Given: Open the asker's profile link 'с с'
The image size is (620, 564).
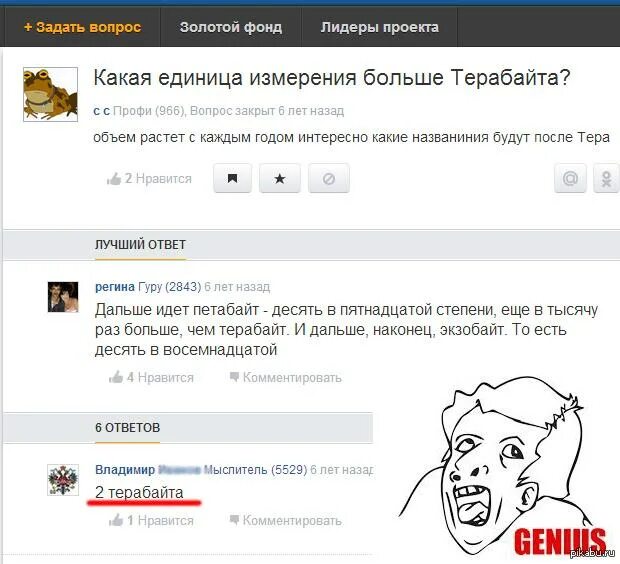Looking at the screenshot, I should [102, 111].
